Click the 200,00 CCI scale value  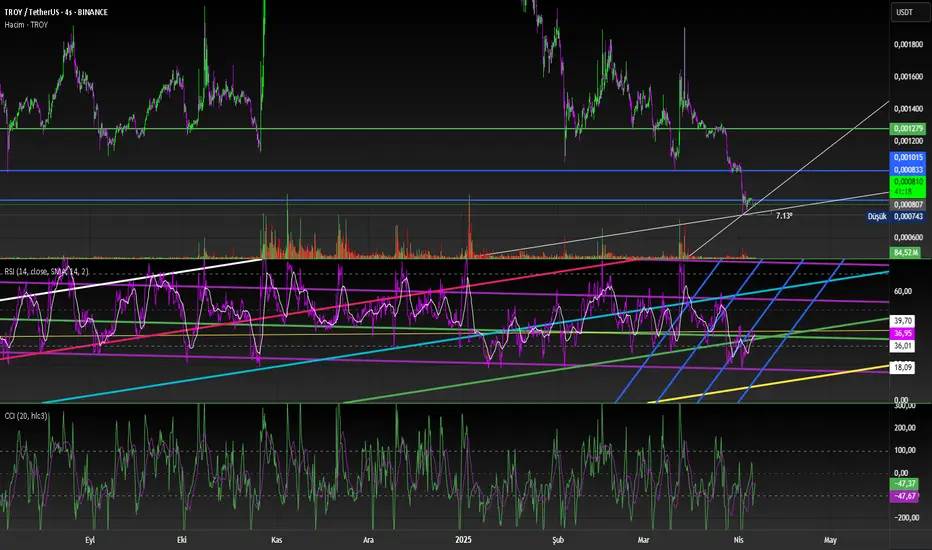click(905, 428)
